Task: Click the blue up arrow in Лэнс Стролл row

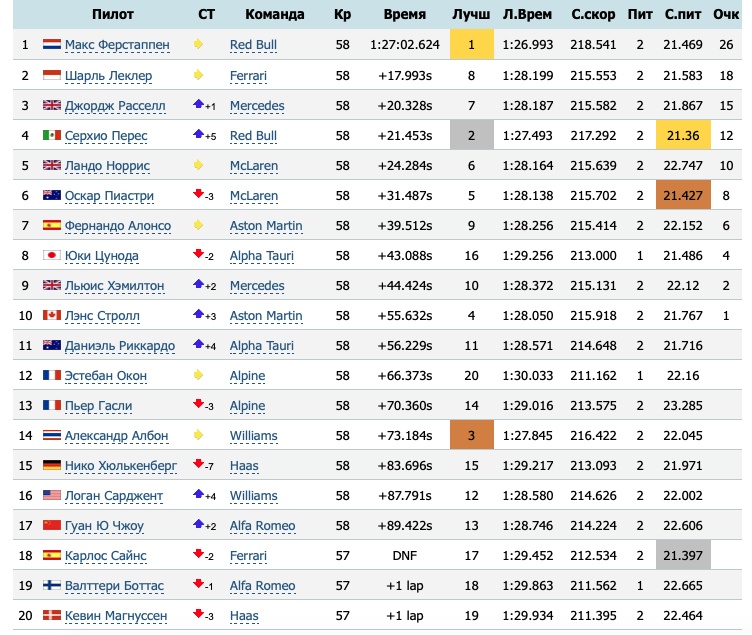Action: (x=198, y=314)
